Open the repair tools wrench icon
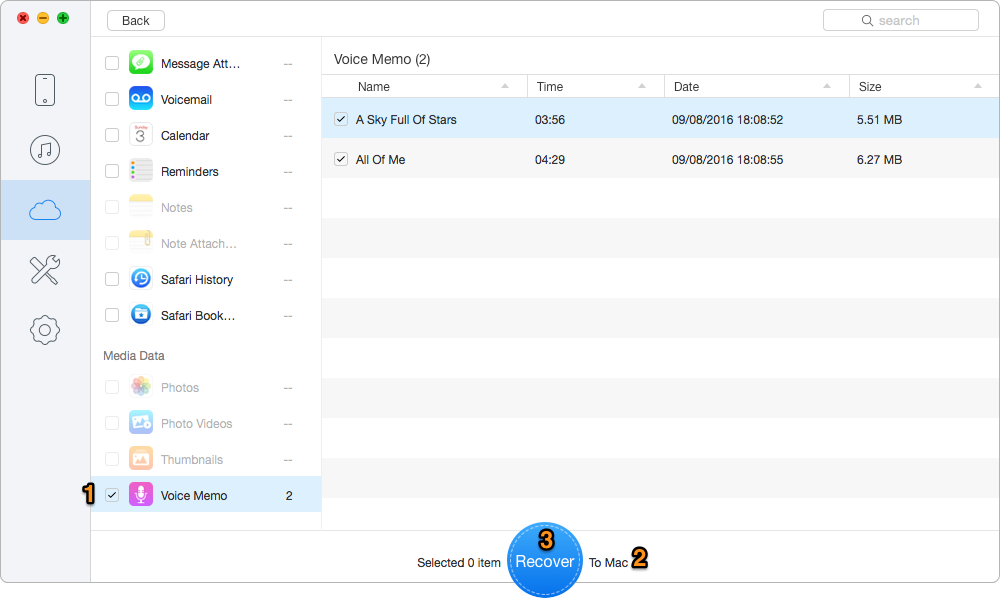1000x608 pixels. click(45, 270)
